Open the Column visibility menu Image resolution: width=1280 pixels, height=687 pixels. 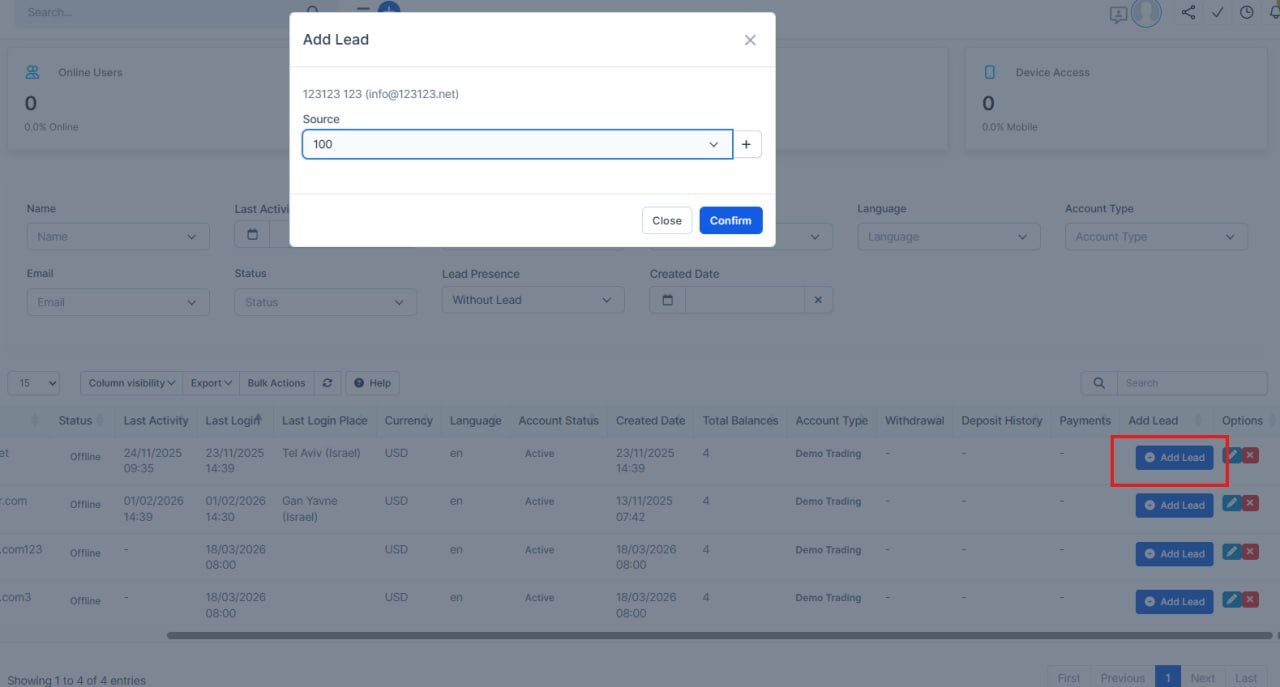coord(131,383)
